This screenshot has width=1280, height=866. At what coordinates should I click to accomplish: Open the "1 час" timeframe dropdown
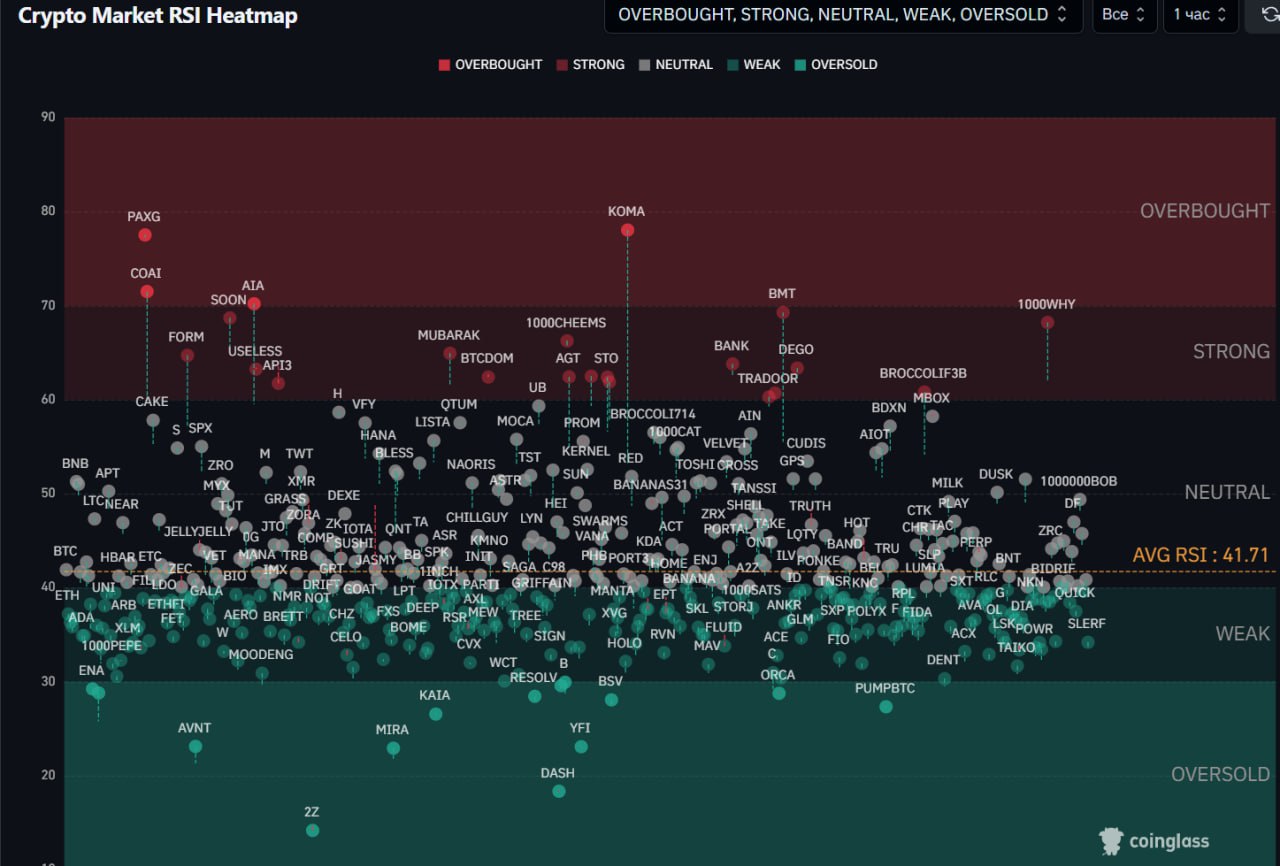pos(1200,15)
